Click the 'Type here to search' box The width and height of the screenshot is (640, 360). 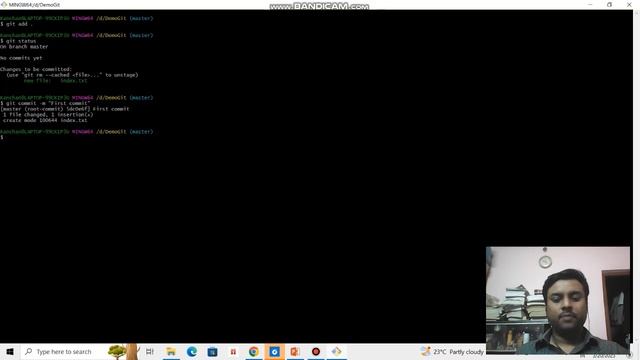pos(63,351)
